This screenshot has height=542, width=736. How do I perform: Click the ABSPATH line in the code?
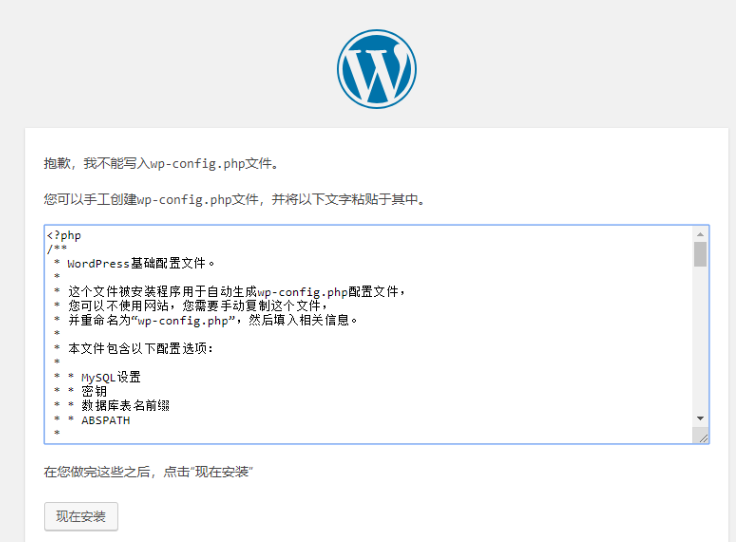point(105,420)
